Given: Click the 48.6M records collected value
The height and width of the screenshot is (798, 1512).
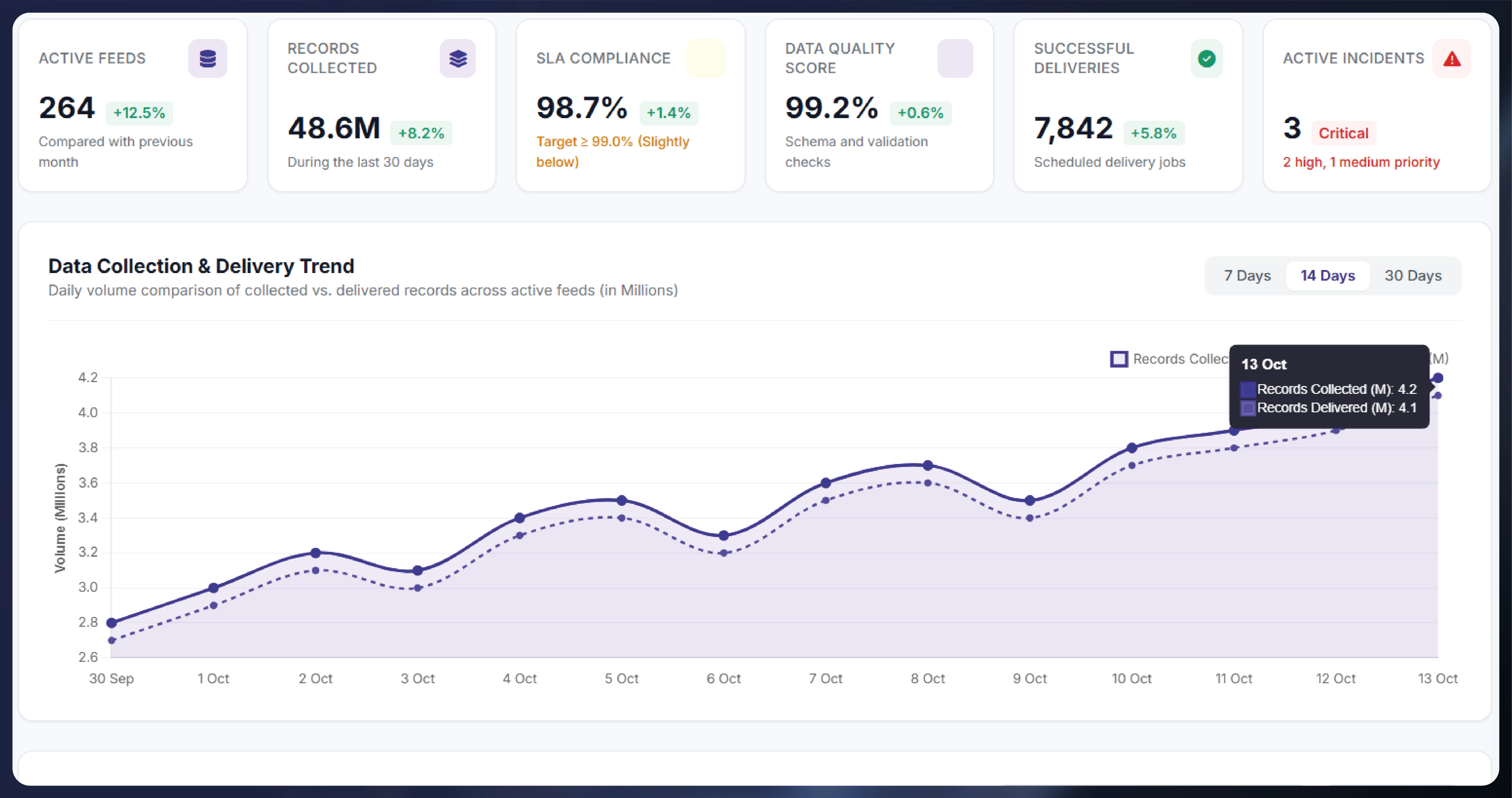Looking at the screenshot, I should pos(334,128).
